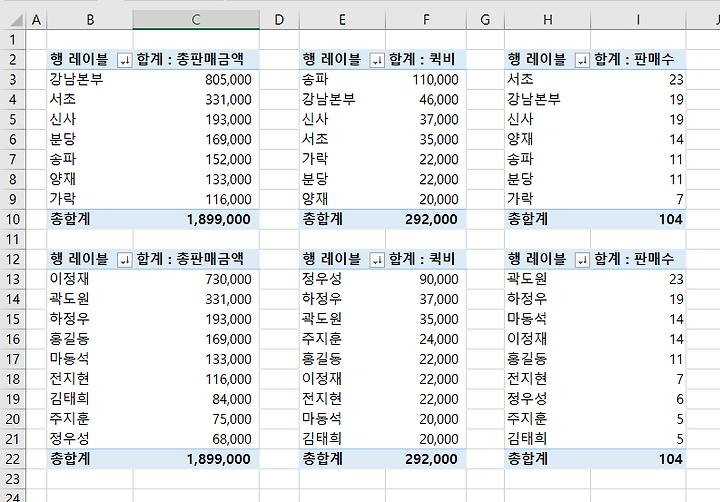Open the row label filter dropdown in cell H2

pos(582,60)
